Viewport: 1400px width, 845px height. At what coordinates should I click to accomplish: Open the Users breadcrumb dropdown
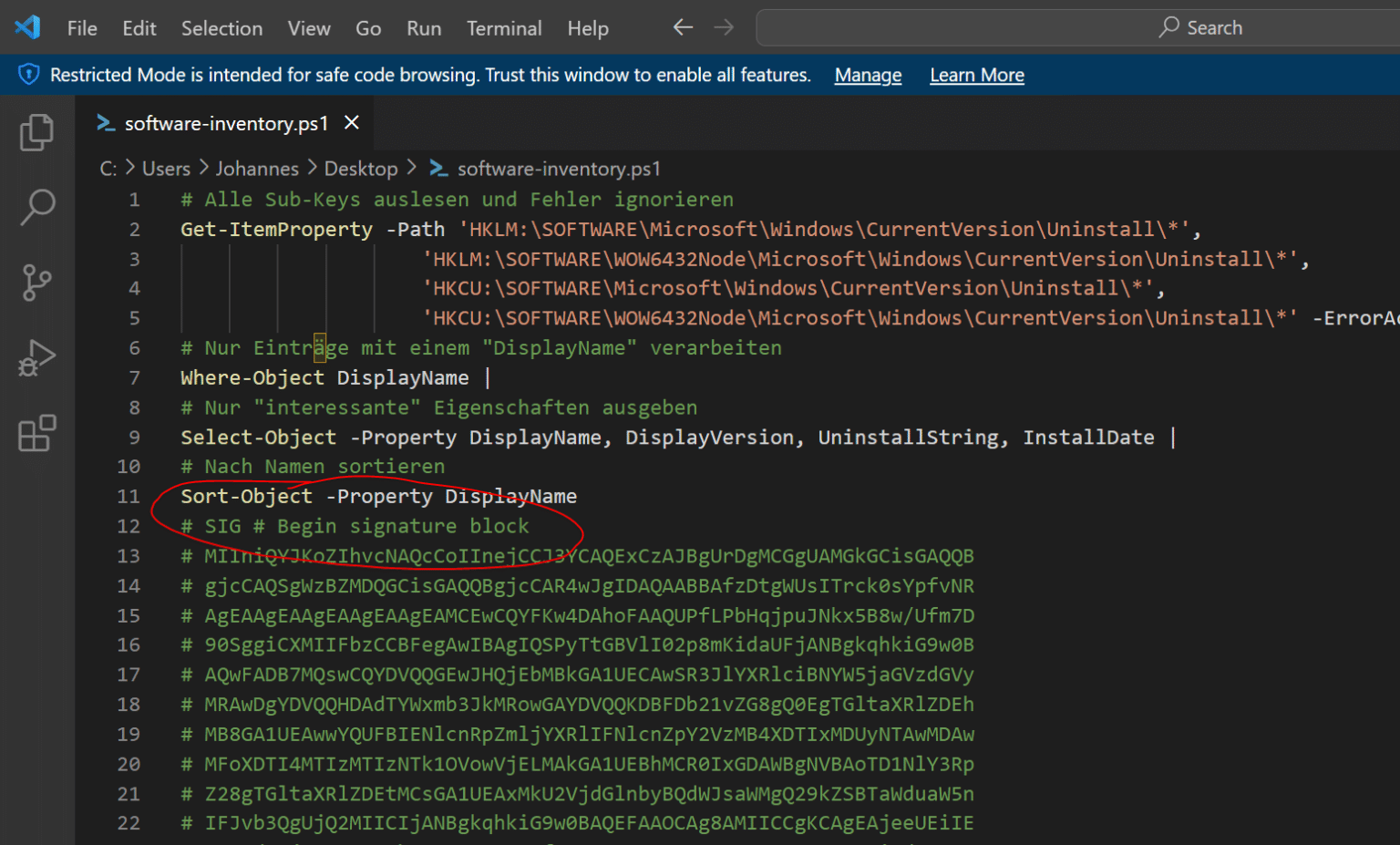[166, 169]
